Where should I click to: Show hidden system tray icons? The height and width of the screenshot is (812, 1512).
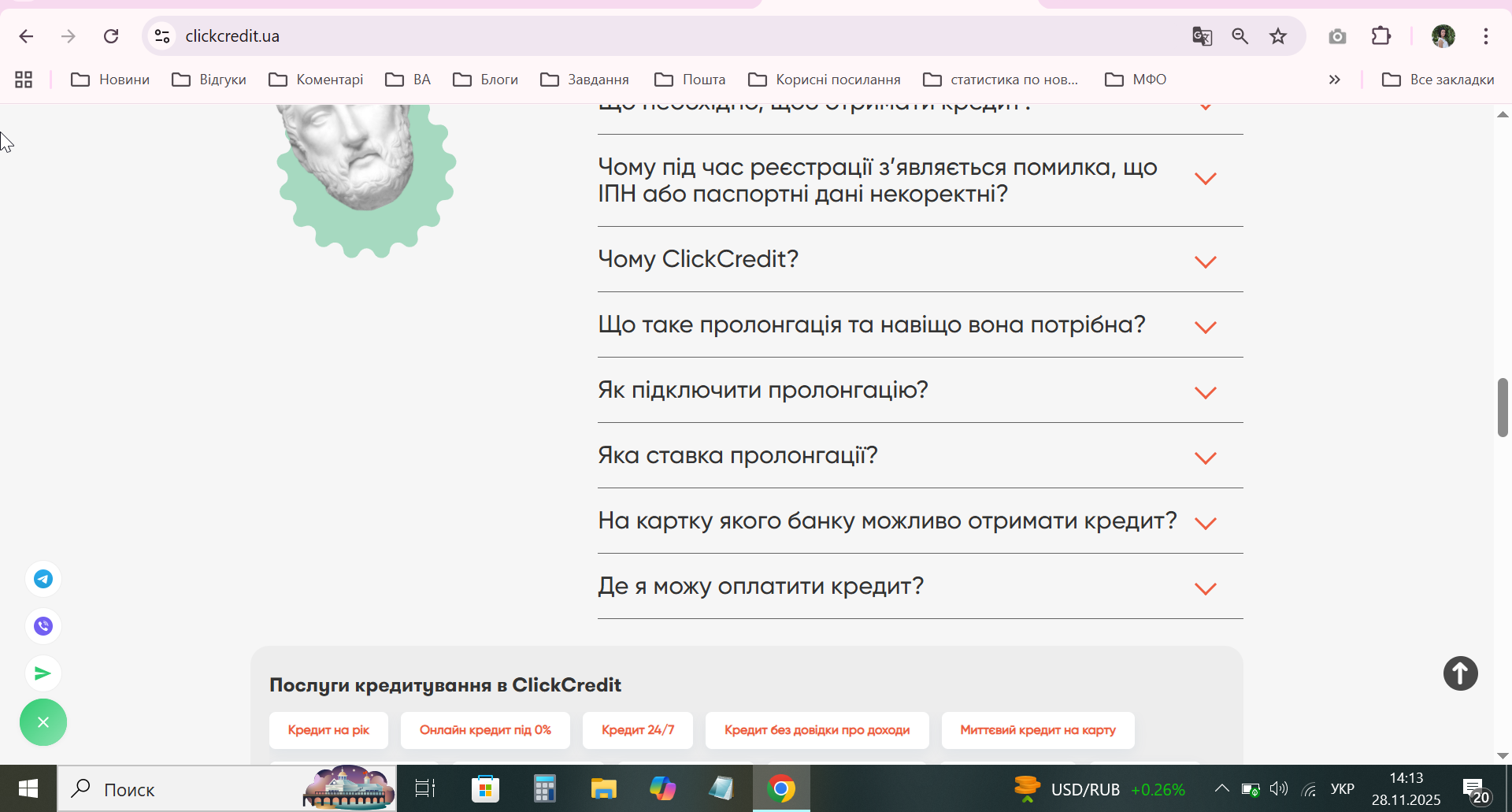tap(1221, 788)
